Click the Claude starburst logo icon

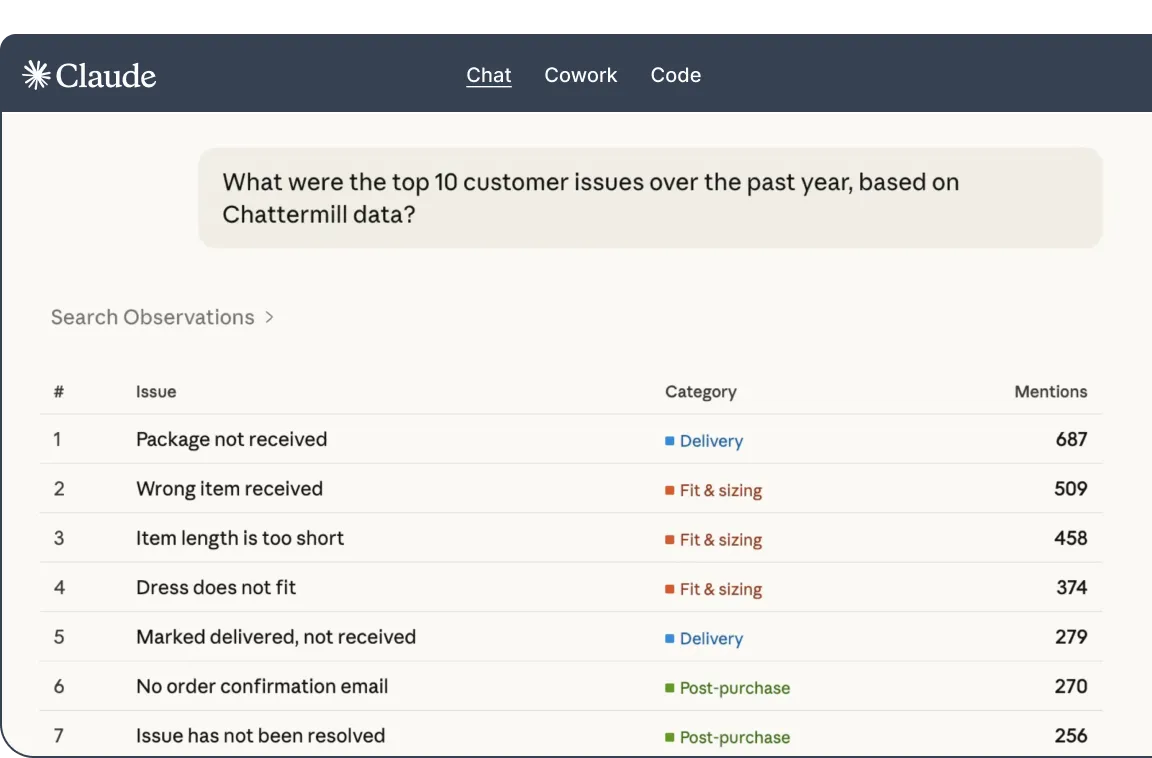tap(36, 75)
